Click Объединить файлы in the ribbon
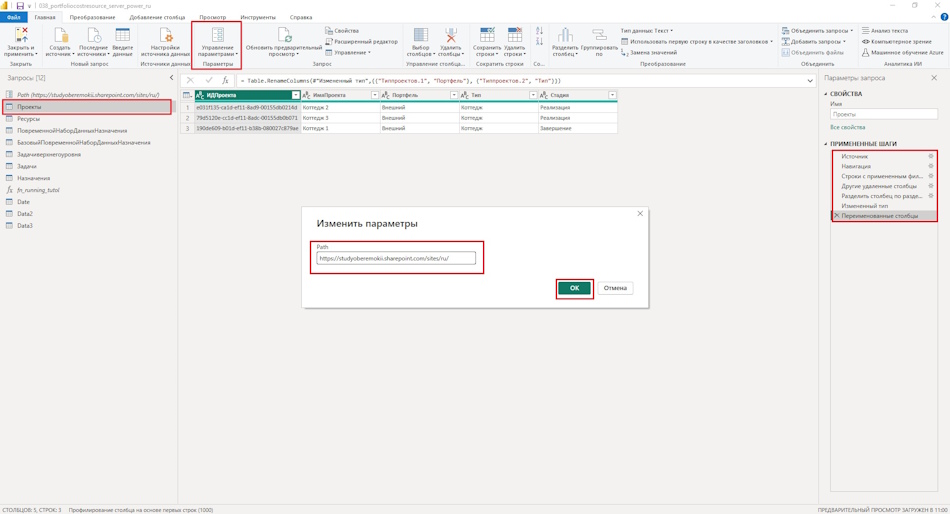 (x=812, y=53)
